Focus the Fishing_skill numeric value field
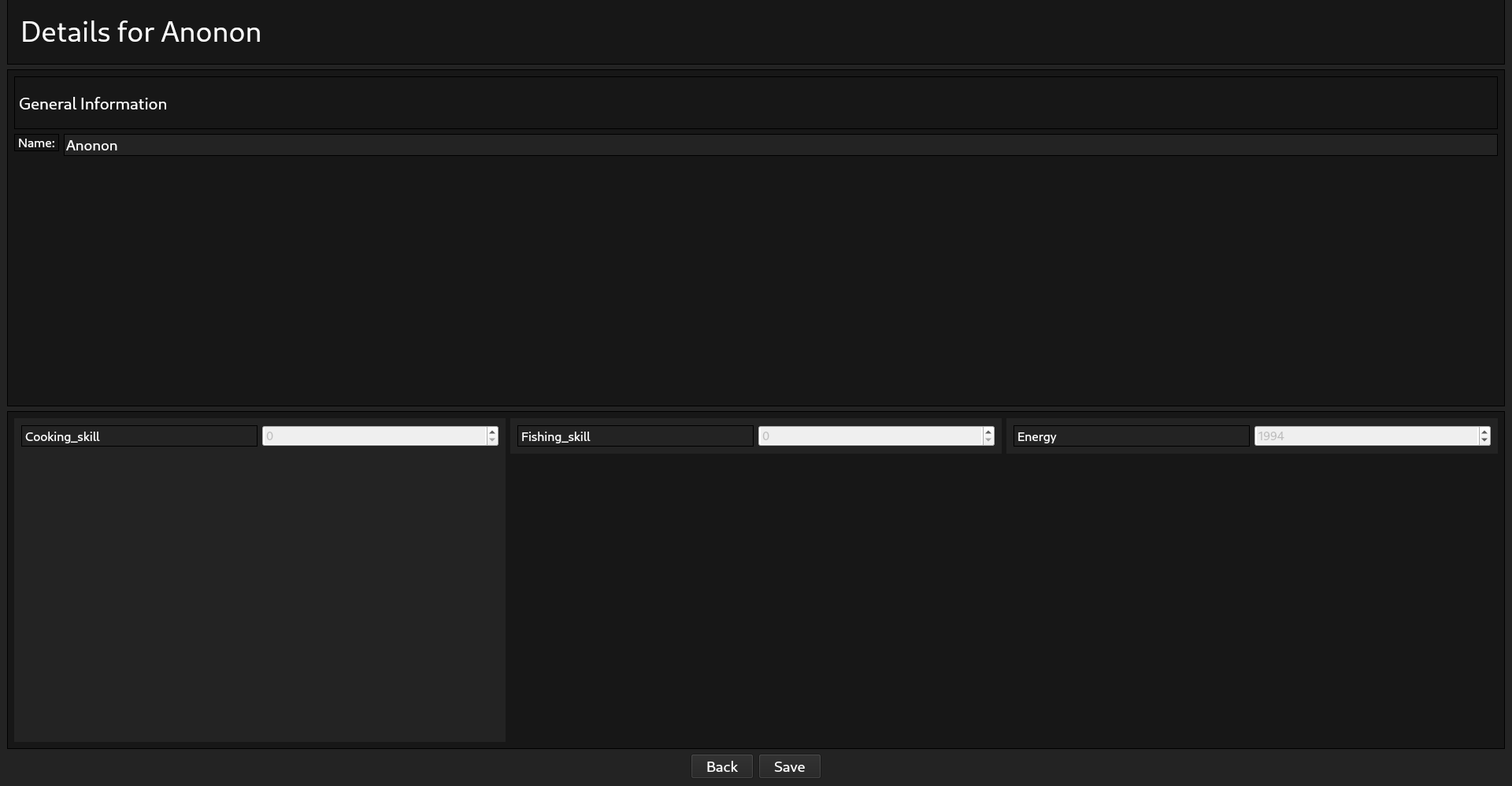The image size is (1512, 786). coord(870,436)
